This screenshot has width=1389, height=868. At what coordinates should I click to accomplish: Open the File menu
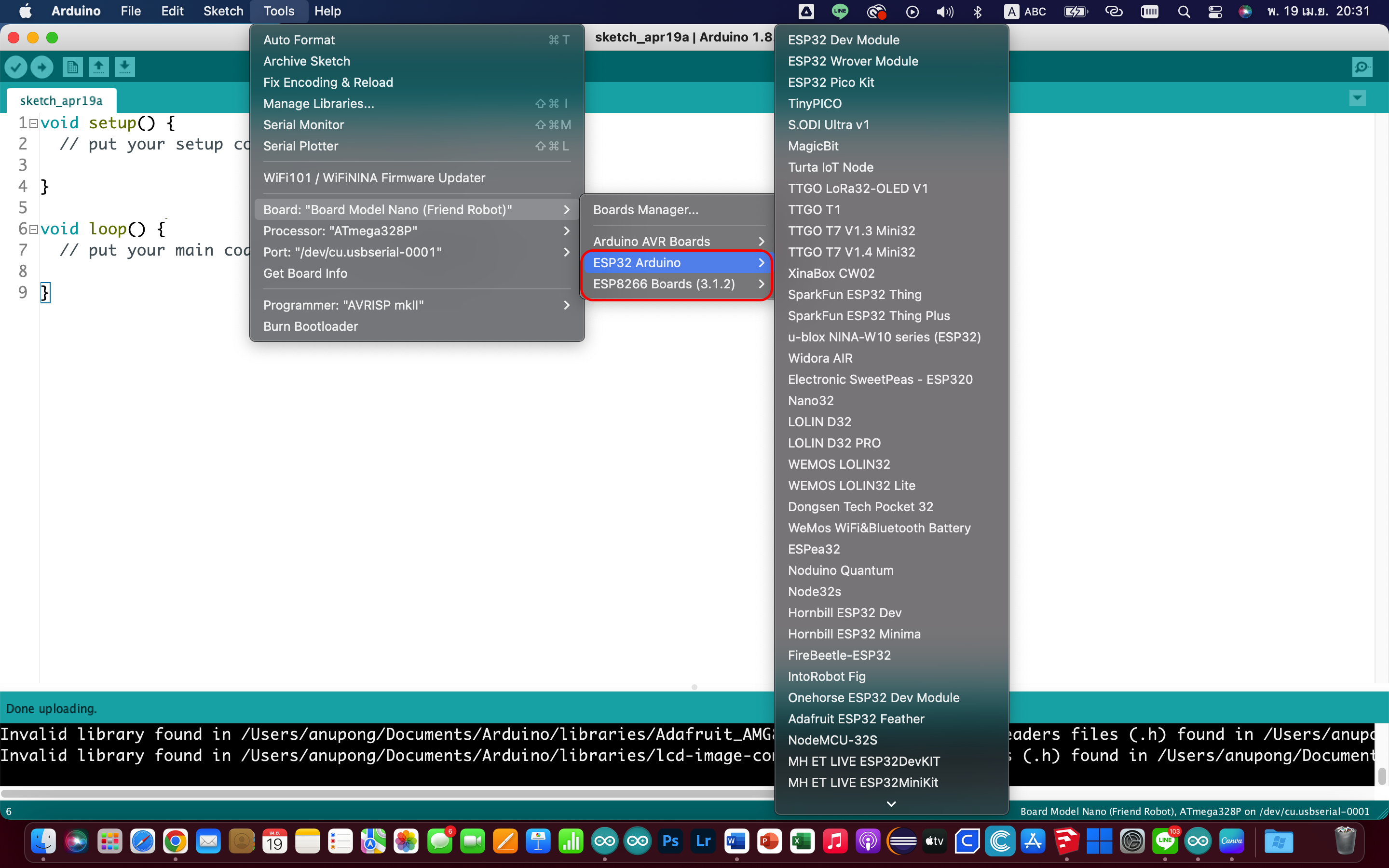130,11
